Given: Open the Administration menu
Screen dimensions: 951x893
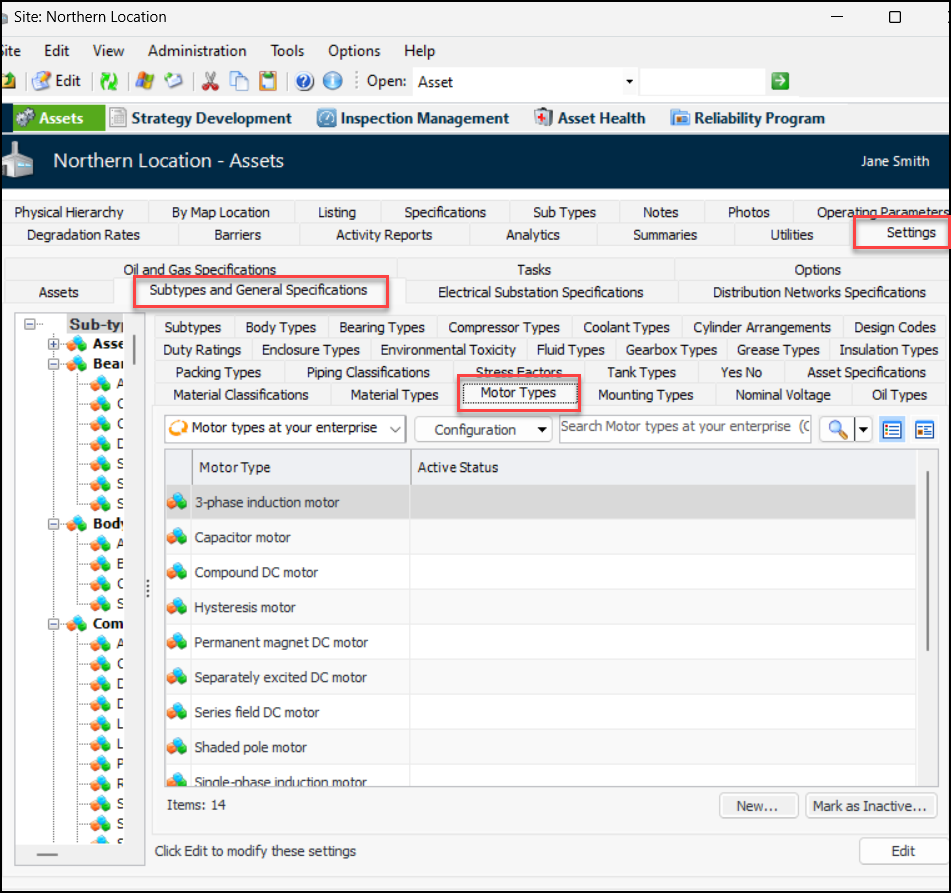Looking at the screenshot, I should tap(197, 51).
